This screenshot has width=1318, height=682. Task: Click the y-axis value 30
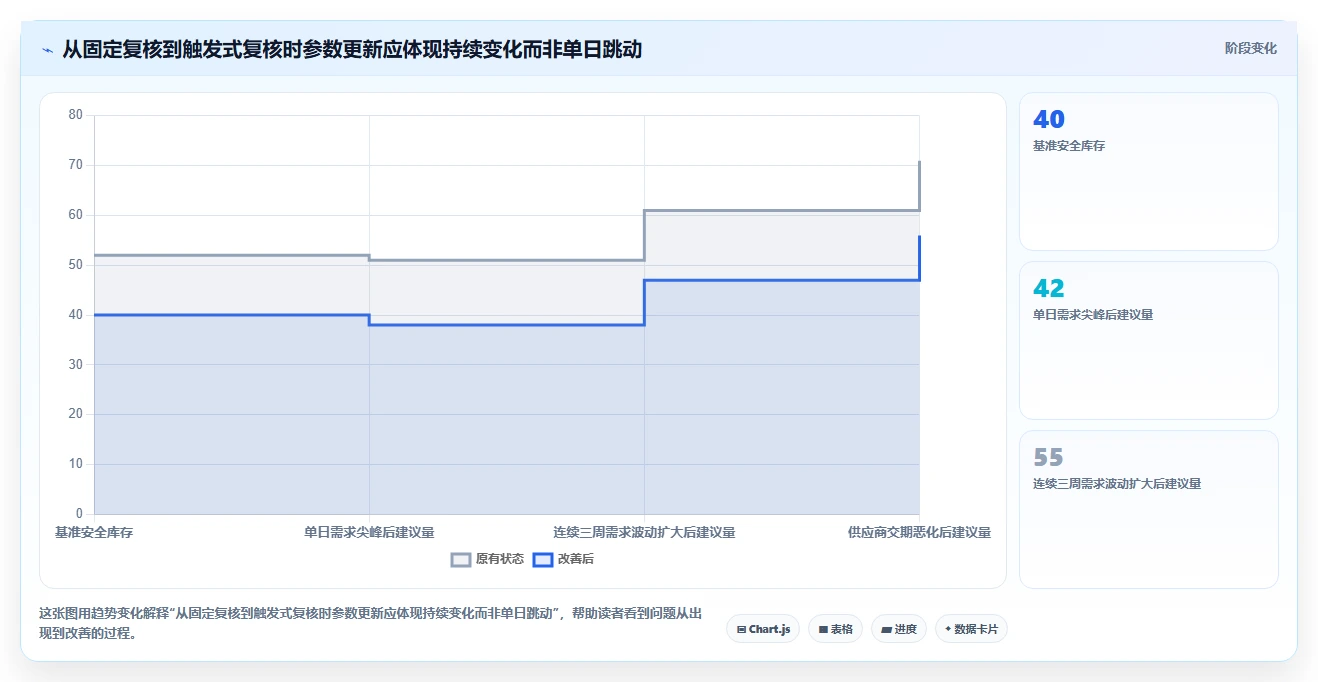pyautogui.click(x=76, y=365)
